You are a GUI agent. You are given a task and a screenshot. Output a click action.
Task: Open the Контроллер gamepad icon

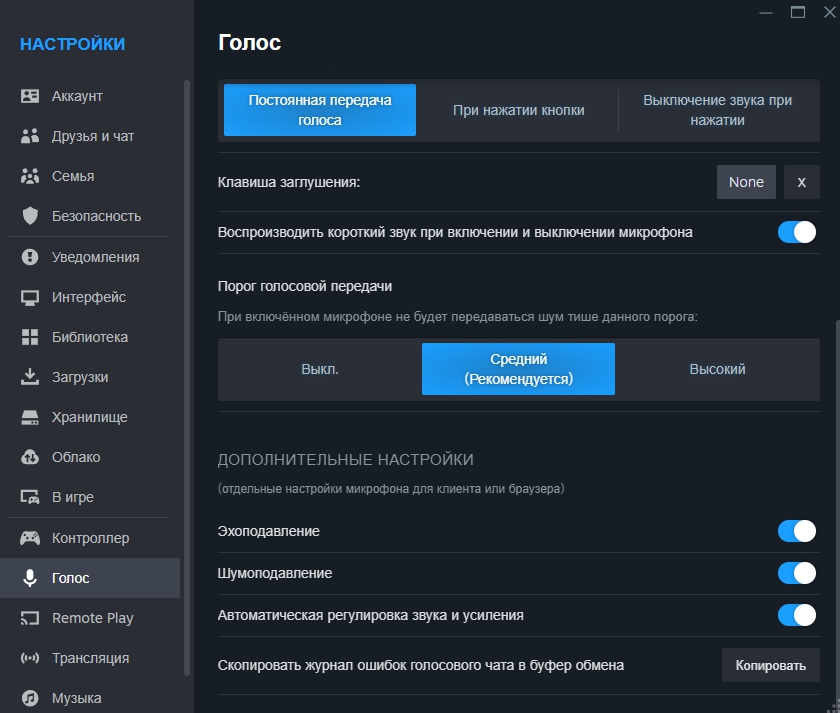point(30,538)
